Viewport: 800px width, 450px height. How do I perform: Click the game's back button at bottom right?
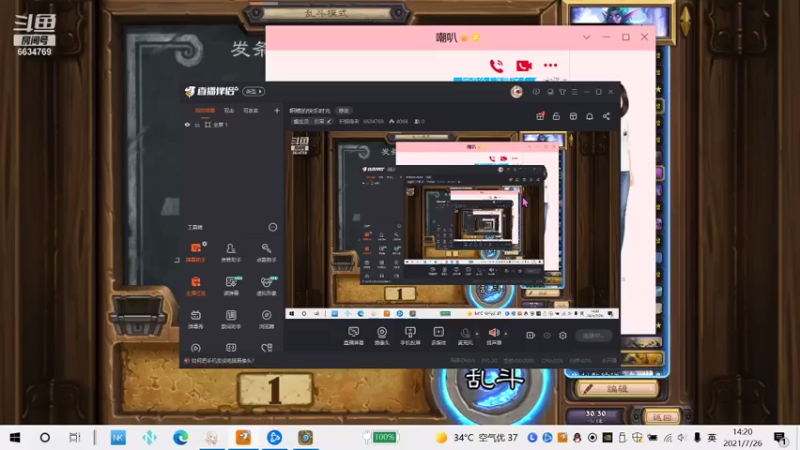[662, 417]
